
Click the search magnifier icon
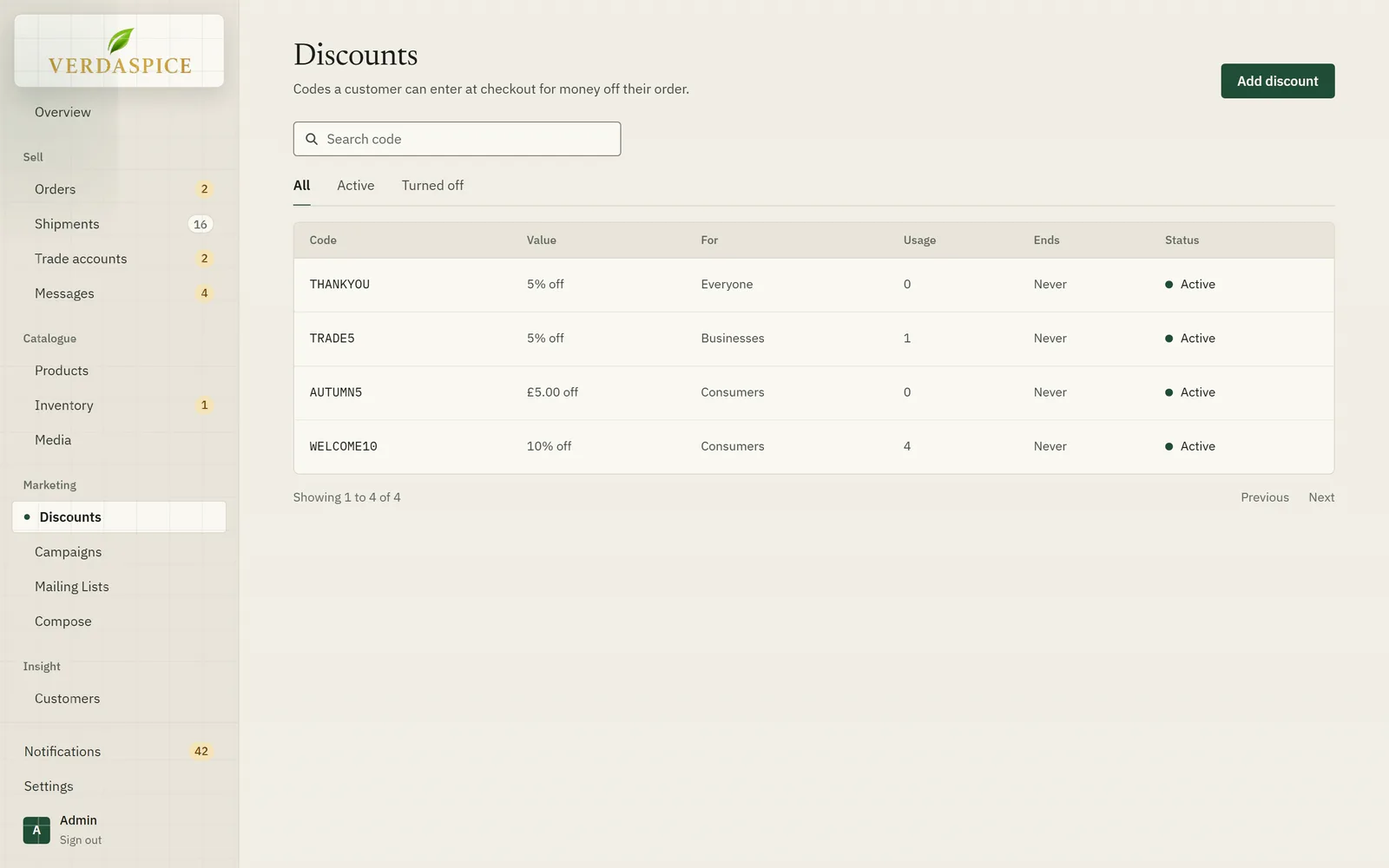click(x=312, y=139)
